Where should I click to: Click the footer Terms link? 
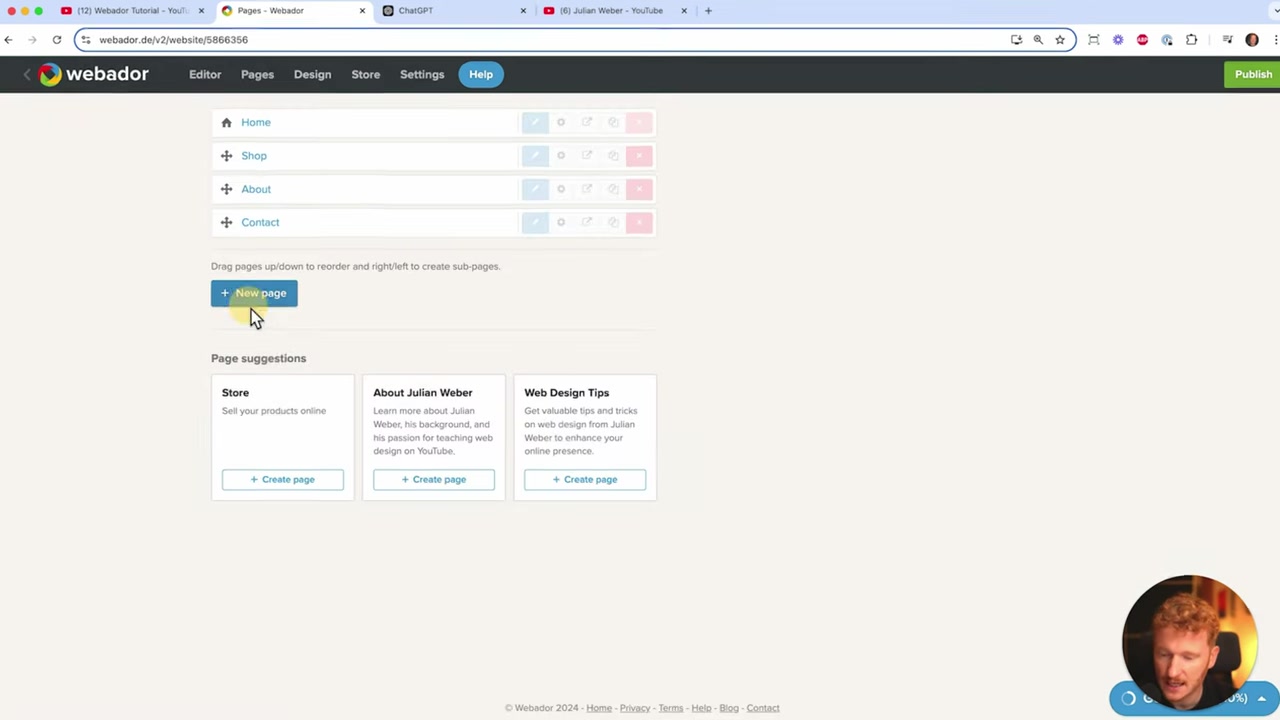pyautogui.click(x=670, y=708)
